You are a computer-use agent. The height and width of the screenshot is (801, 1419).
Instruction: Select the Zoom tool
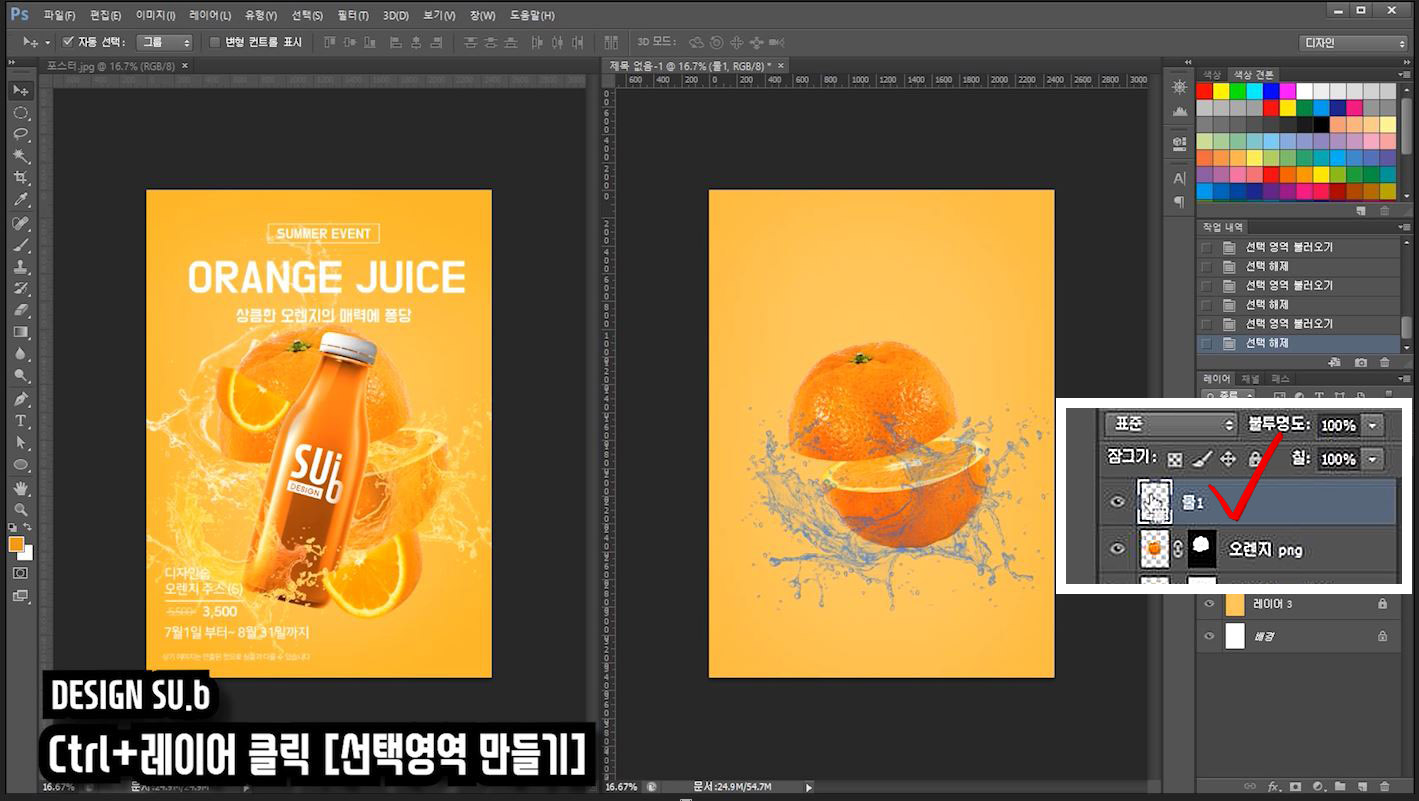20,510
